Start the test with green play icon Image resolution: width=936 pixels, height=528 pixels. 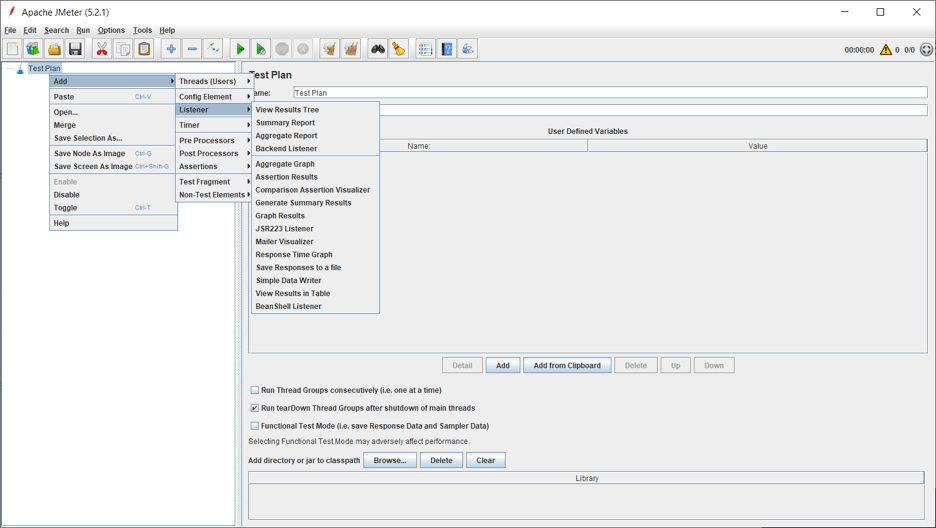[x=240, y=49]
